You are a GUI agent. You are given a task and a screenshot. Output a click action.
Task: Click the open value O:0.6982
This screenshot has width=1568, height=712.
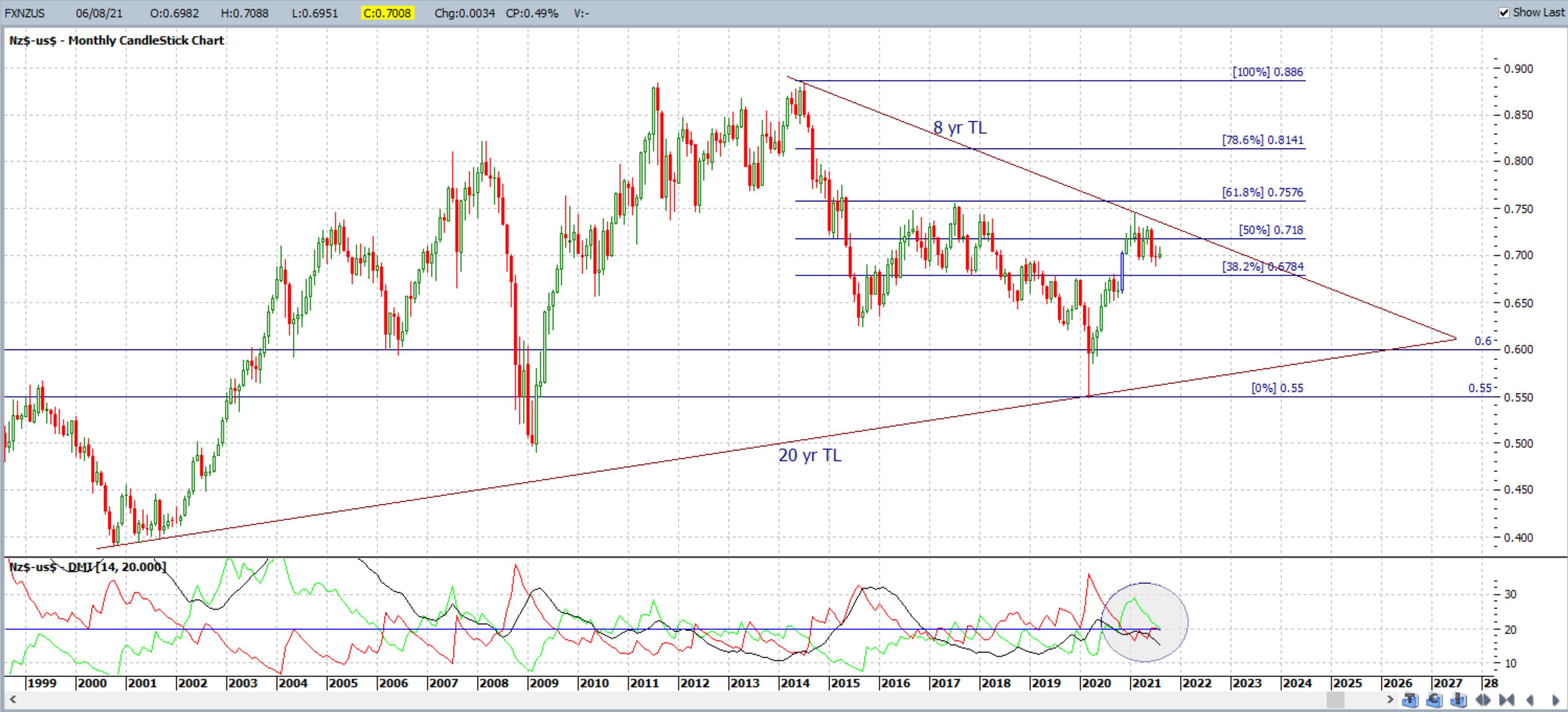pos(174,13)
